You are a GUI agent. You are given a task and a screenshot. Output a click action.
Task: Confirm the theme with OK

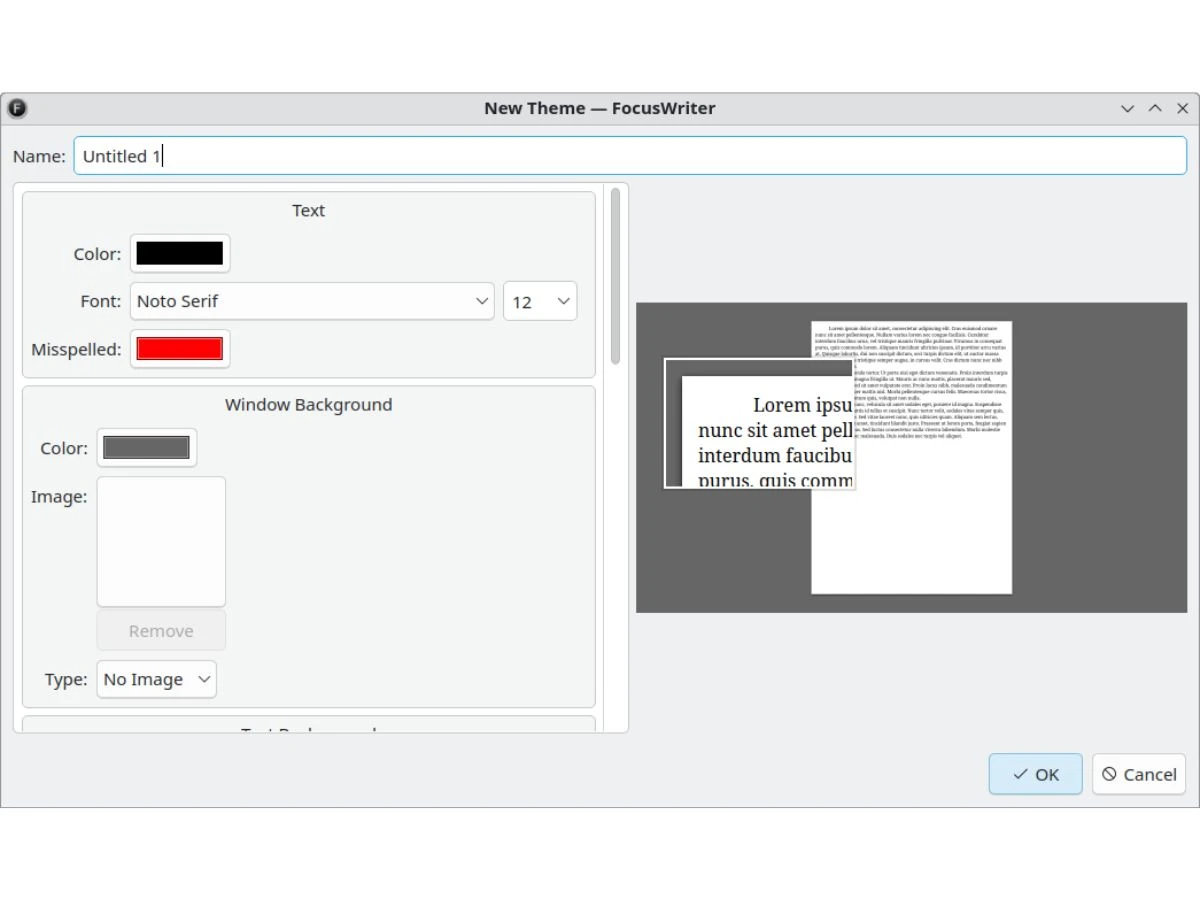point(1036,774)
